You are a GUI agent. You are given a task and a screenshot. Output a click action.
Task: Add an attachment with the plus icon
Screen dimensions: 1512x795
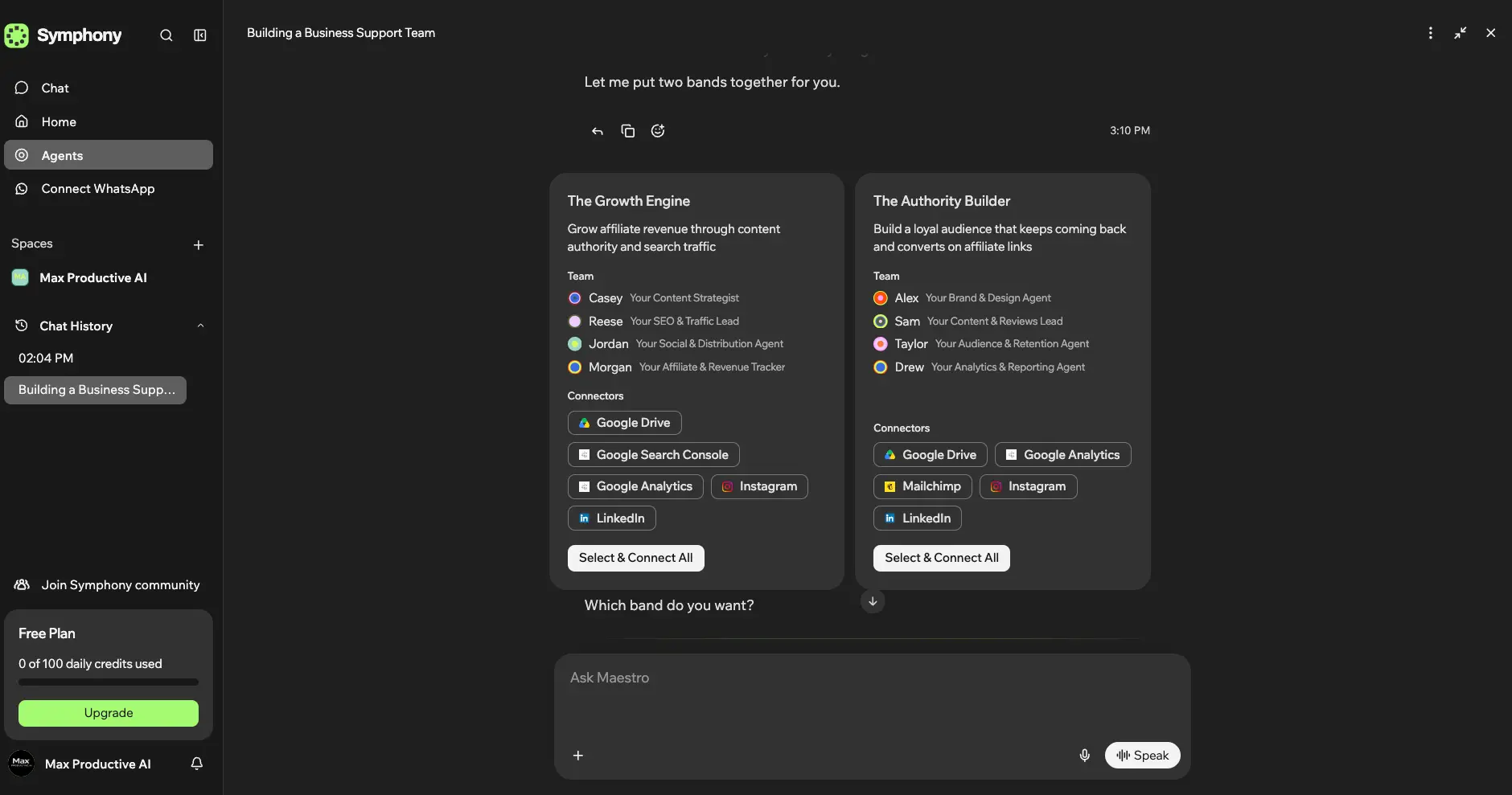(578, 756)
